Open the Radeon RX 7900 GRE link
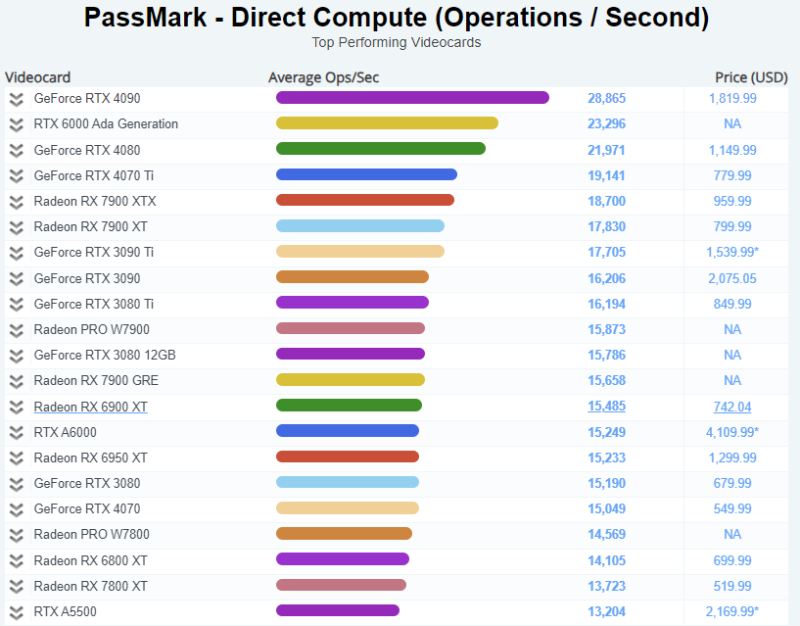Viewport: 800px width, 626px height. tap(96, 381)
